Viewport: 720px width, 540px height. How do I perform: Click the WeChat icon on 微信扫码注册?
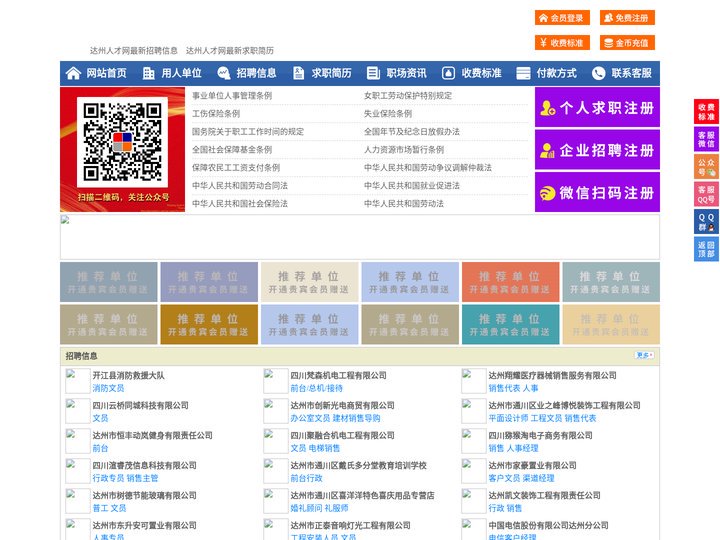pyautogui.click(x=547, y=193)
